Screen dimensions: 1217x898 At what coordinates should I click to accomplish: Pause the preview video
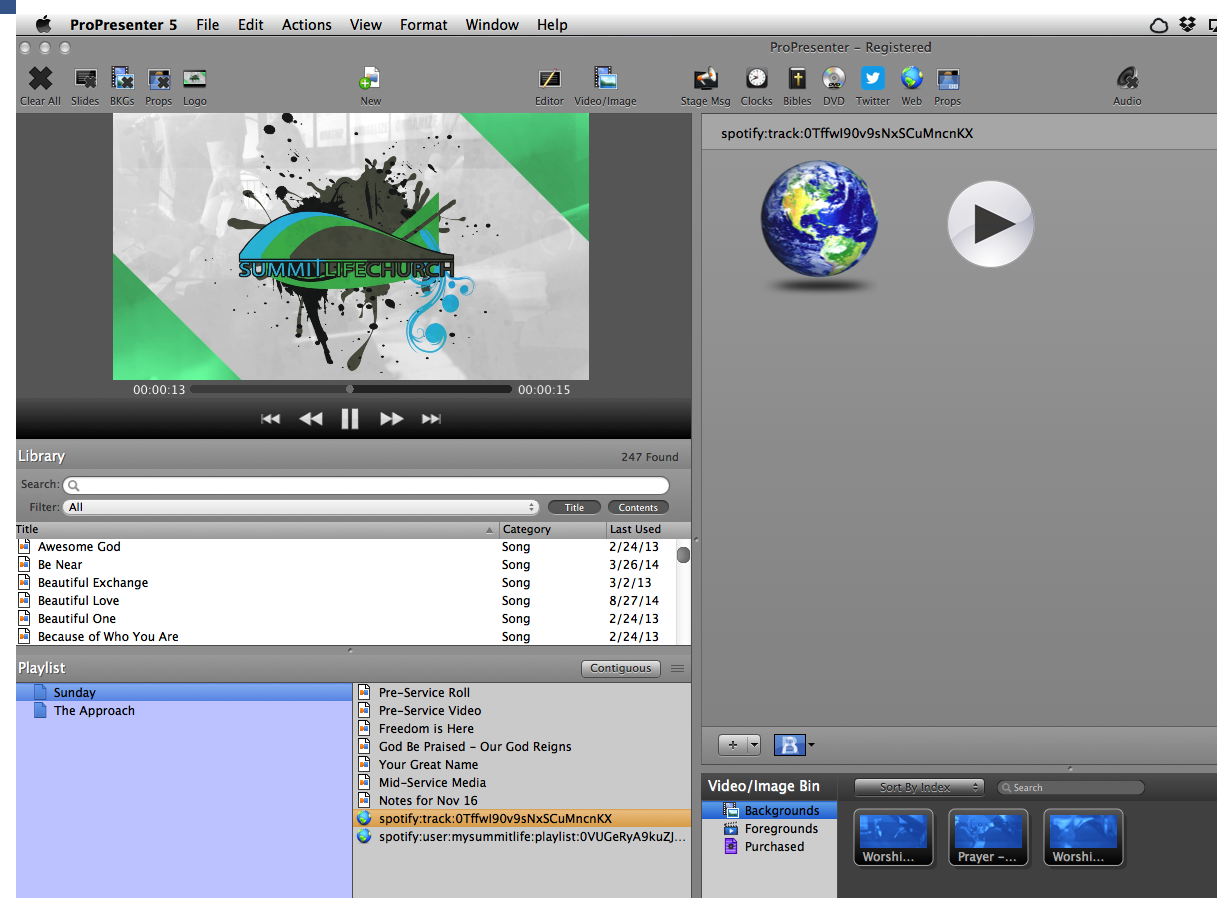pos(350,419)
